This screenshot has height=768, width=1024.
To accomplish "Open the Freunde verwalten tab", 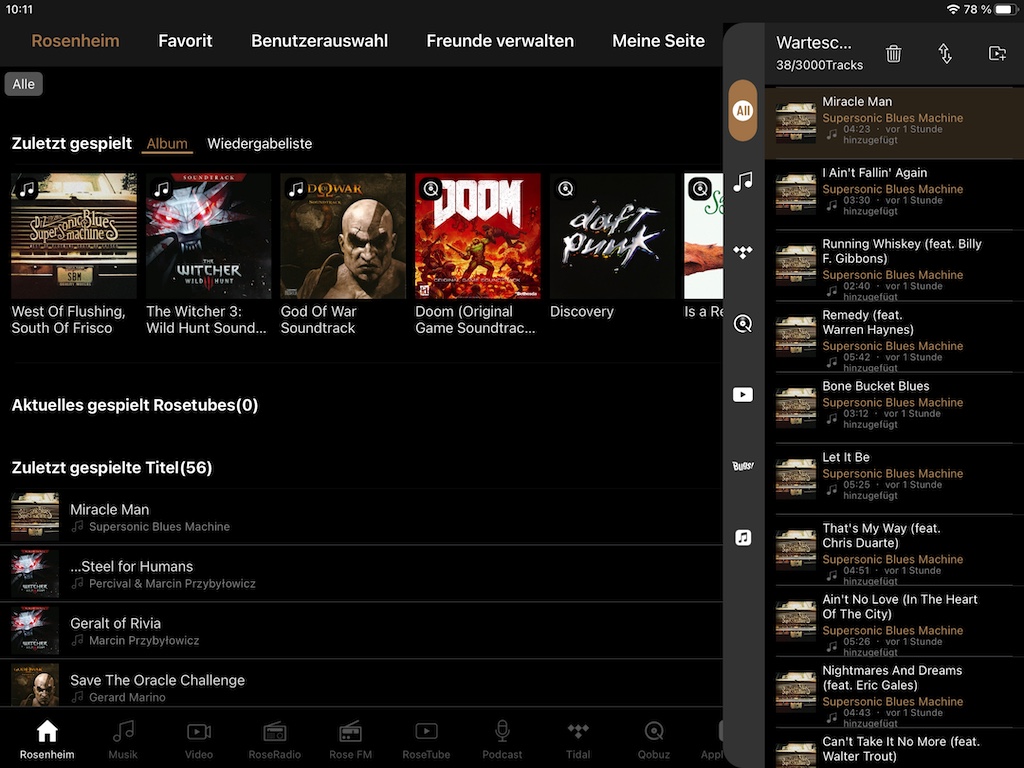I will point(500,40).
